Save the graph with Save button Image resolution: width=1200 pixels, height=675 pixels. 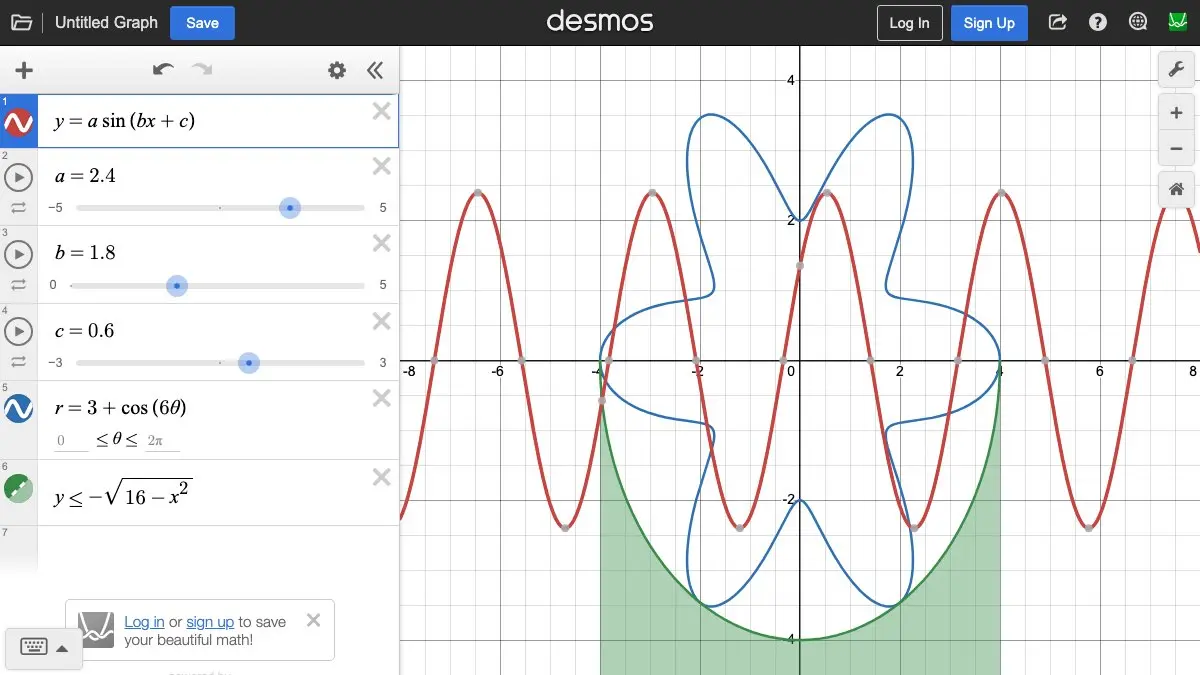coord(202,22)
